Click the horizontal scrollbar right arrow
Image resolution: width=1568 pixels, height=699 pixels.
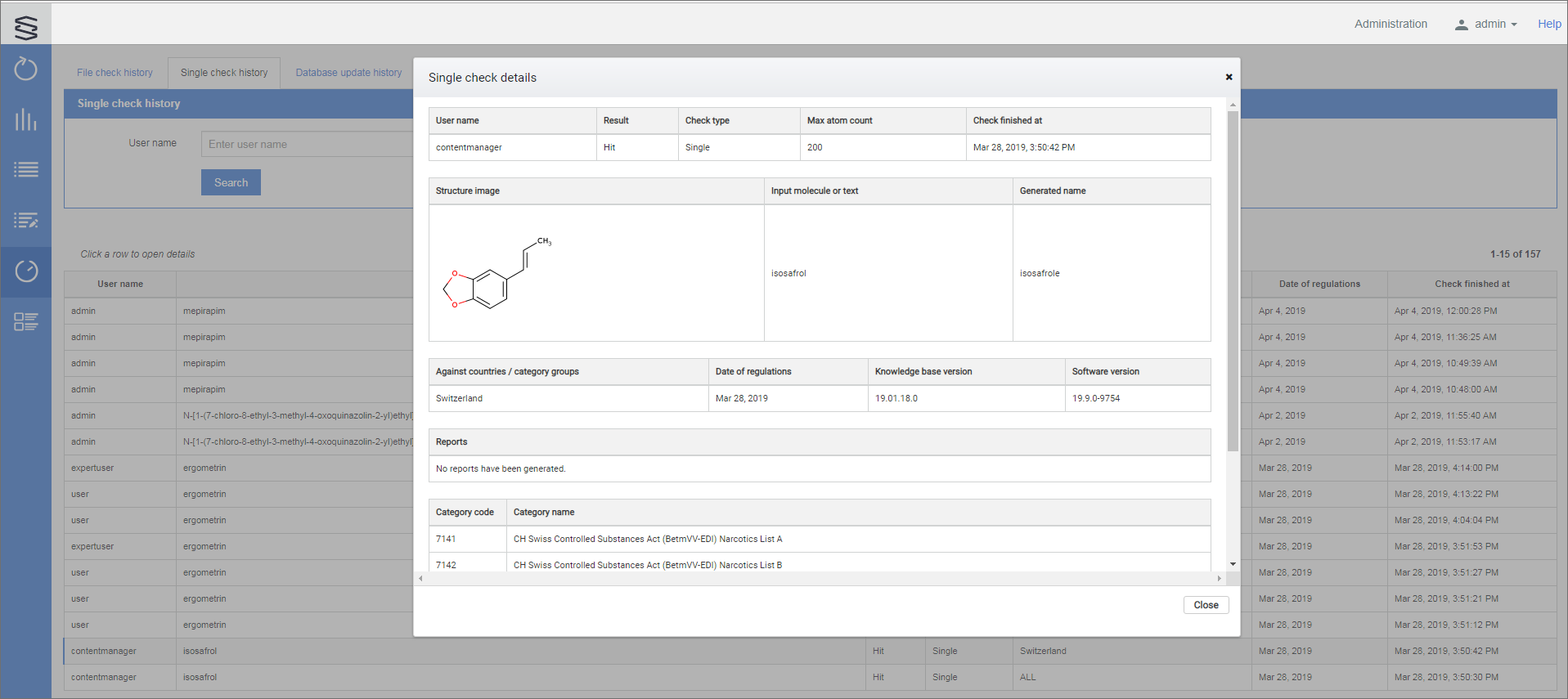pos(1219,579)
